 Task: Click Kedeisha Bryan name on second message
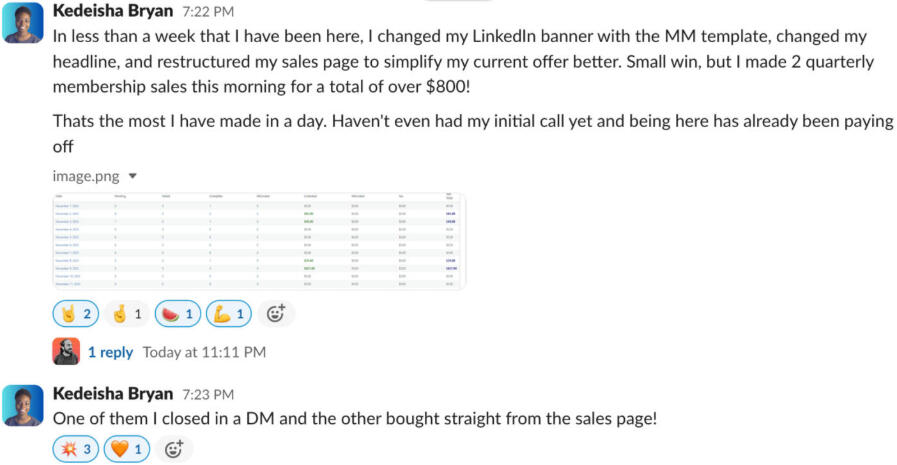point(112,394)
